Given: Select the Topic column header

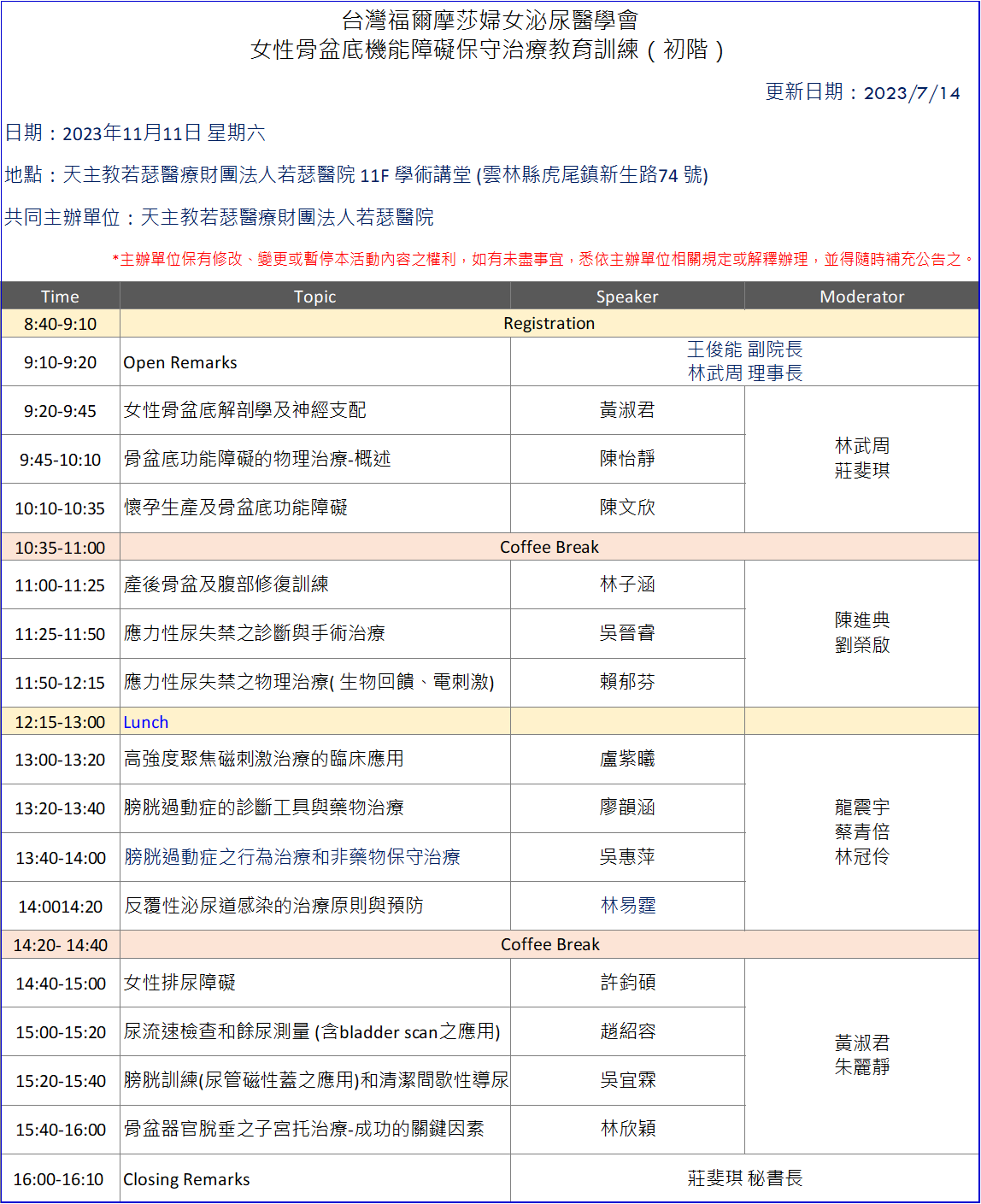Looking at the screenshot, I should coord(314,297).
